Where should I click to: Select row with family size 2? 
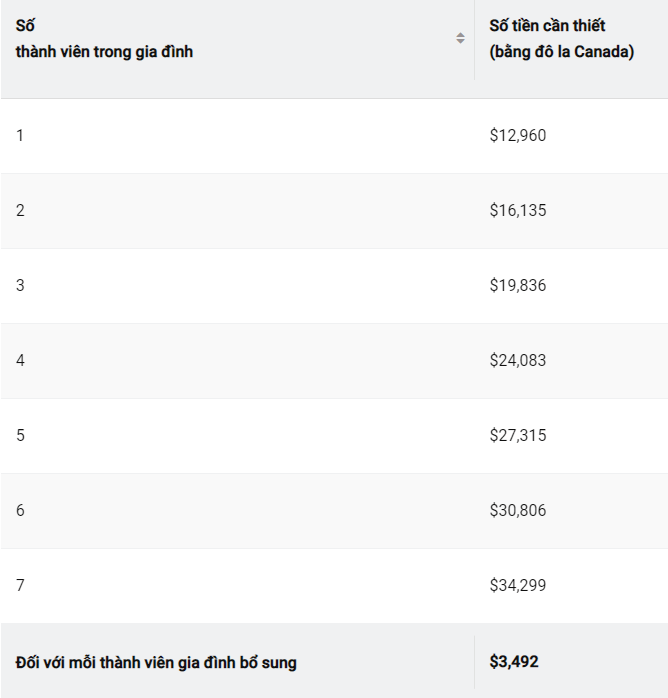coord(334,211)
